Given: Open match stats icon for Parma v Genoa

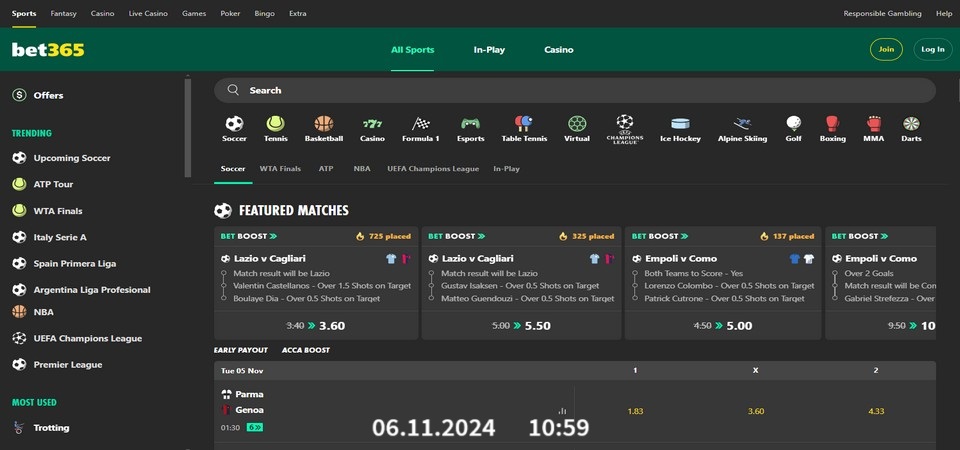Looking at the screenshot, I should coord(562,411).
